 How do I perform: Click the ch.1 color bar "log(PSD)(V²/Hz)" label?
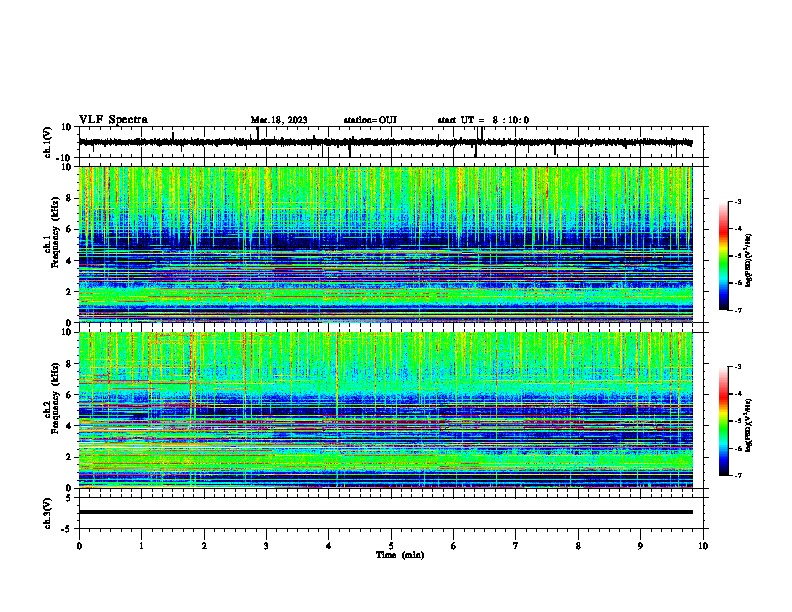(748, 260)
